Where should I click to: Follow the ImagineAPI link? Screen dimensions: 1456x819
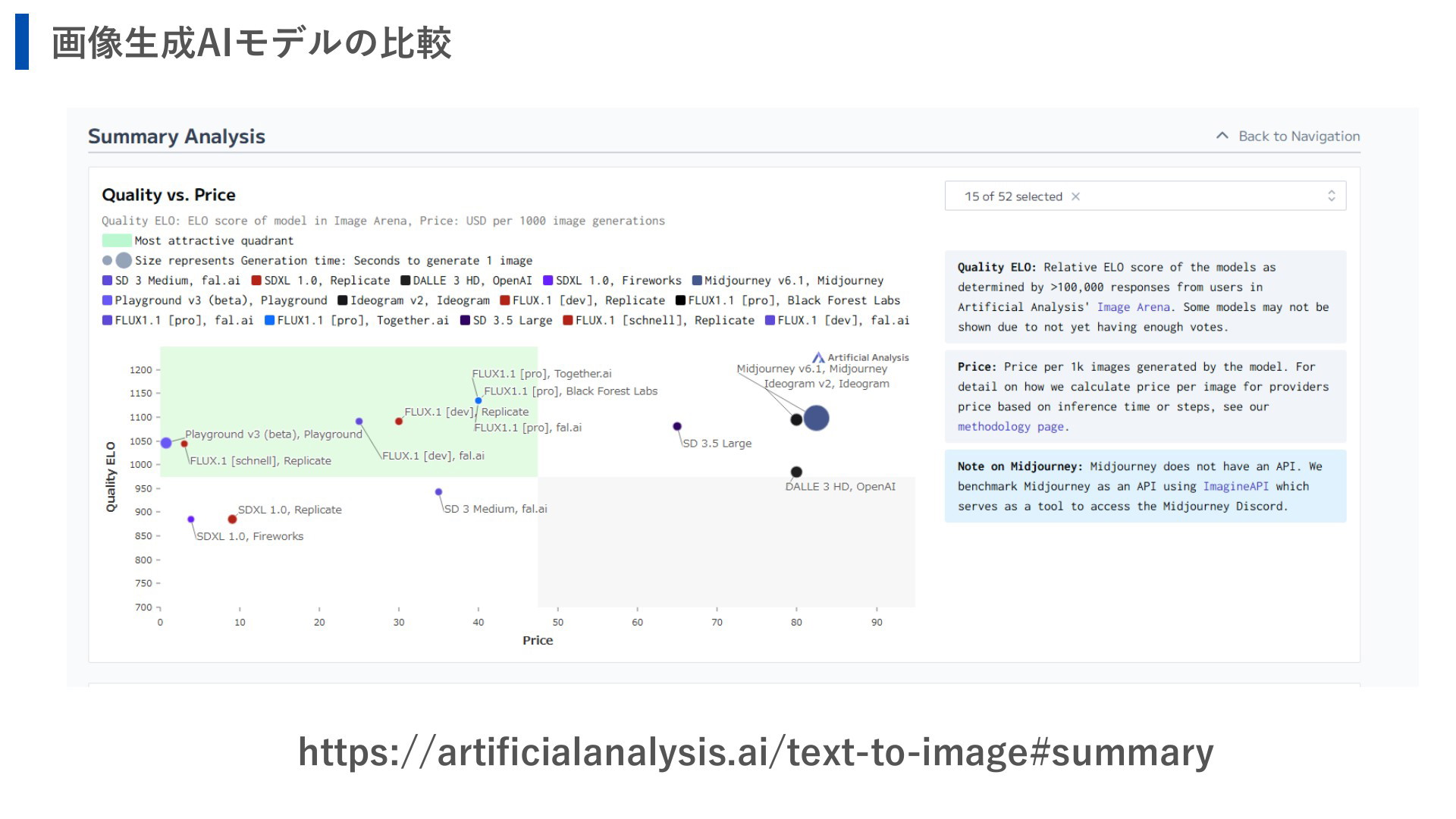[1235, 487]
